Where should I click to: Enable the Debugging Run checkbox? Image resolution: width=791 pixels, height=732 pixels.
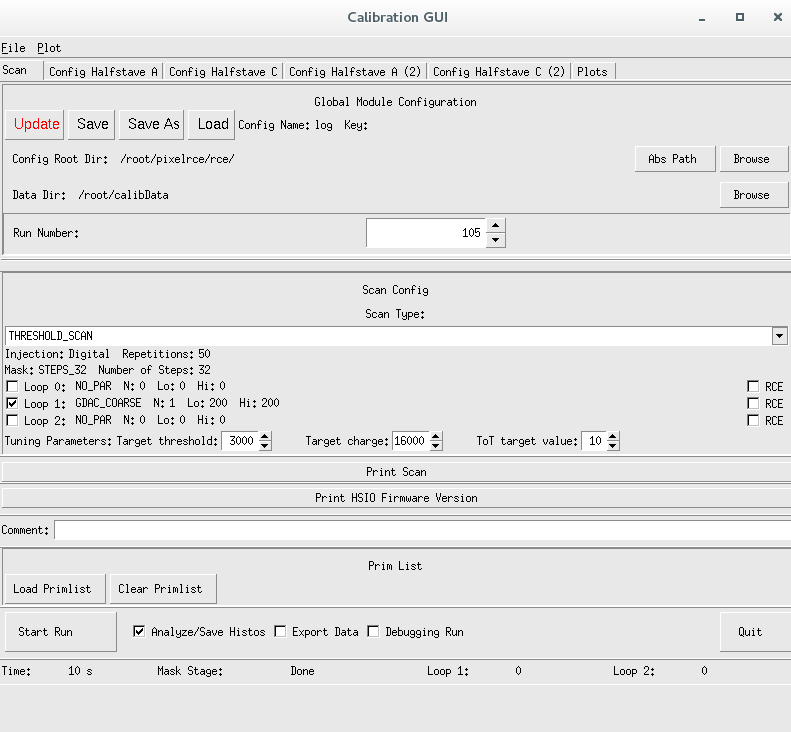click(373, 632)
